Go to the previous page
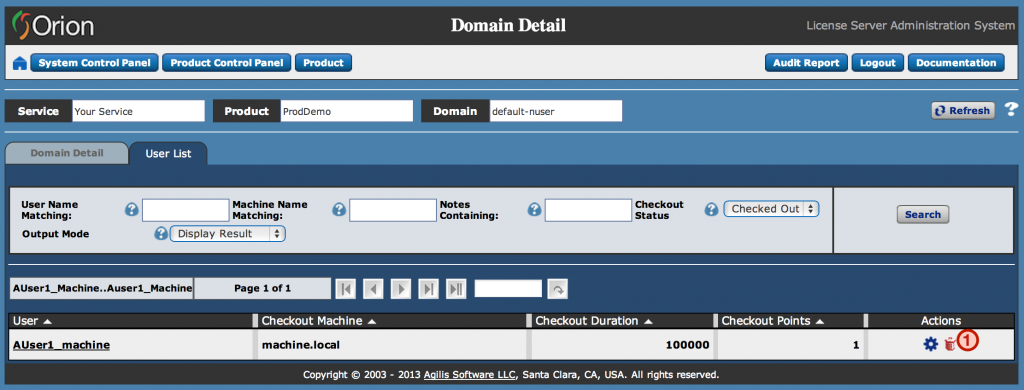The image size is (1024, 390). (x=373, y=289)
